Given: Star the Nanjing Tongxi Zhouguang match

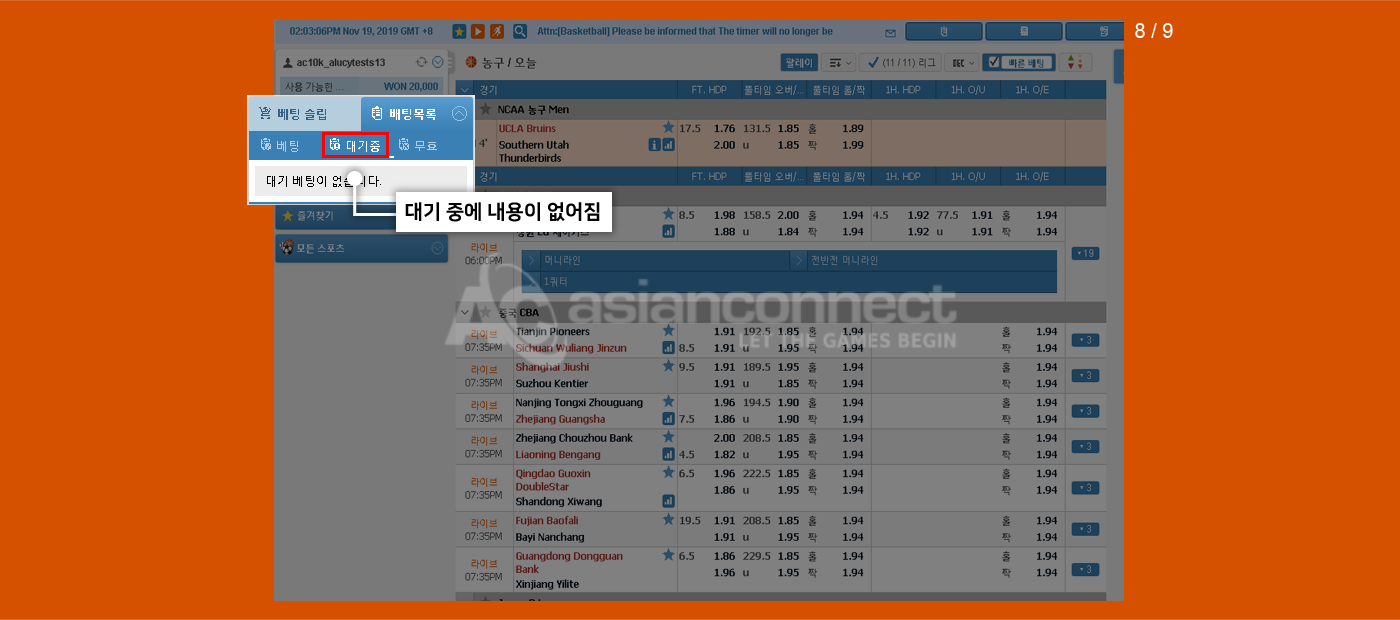Looking at the screenshot, I should [668, 402].
